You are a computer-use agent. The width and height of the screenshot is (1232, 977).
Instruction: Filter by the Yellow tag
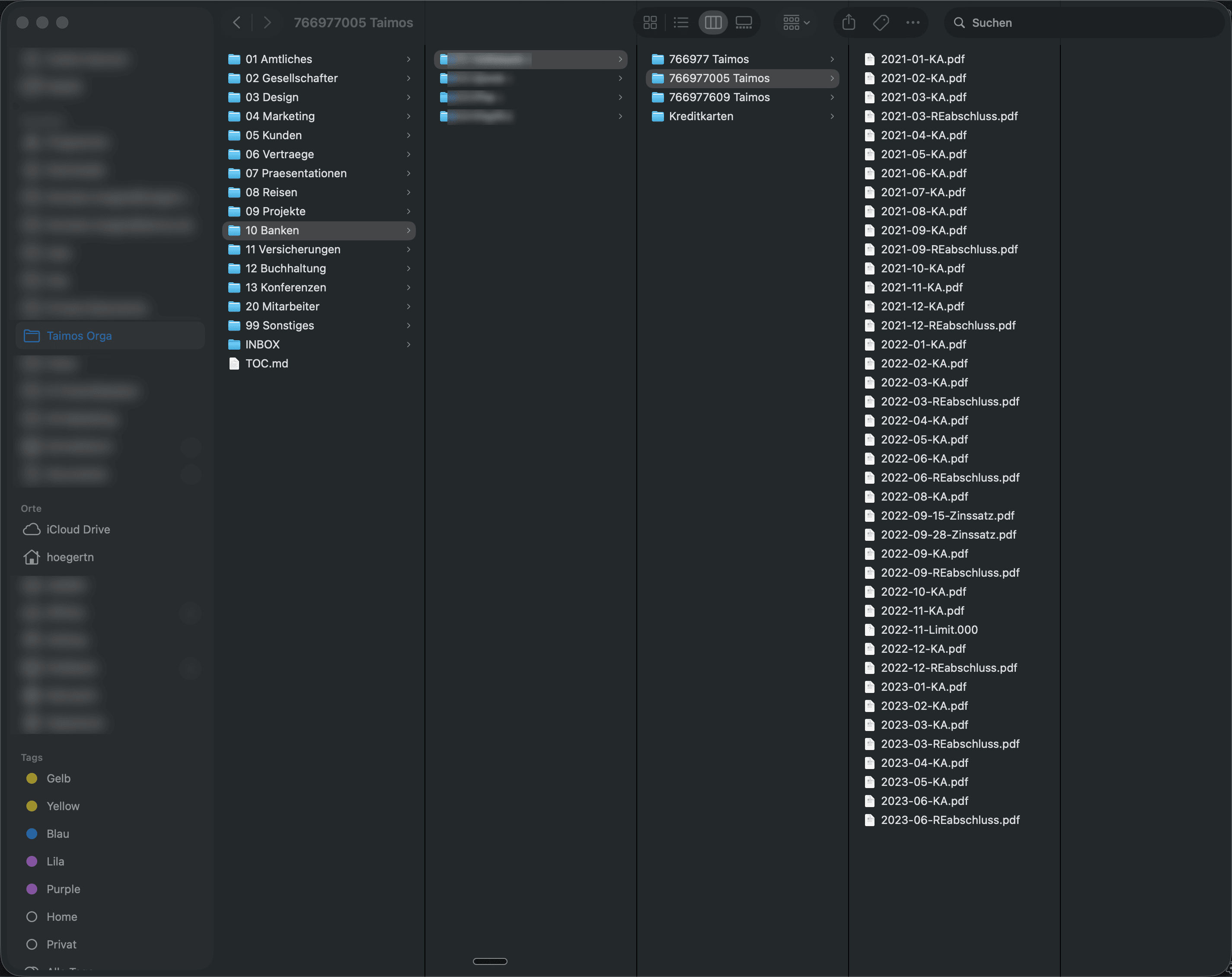tap(110, 806)
